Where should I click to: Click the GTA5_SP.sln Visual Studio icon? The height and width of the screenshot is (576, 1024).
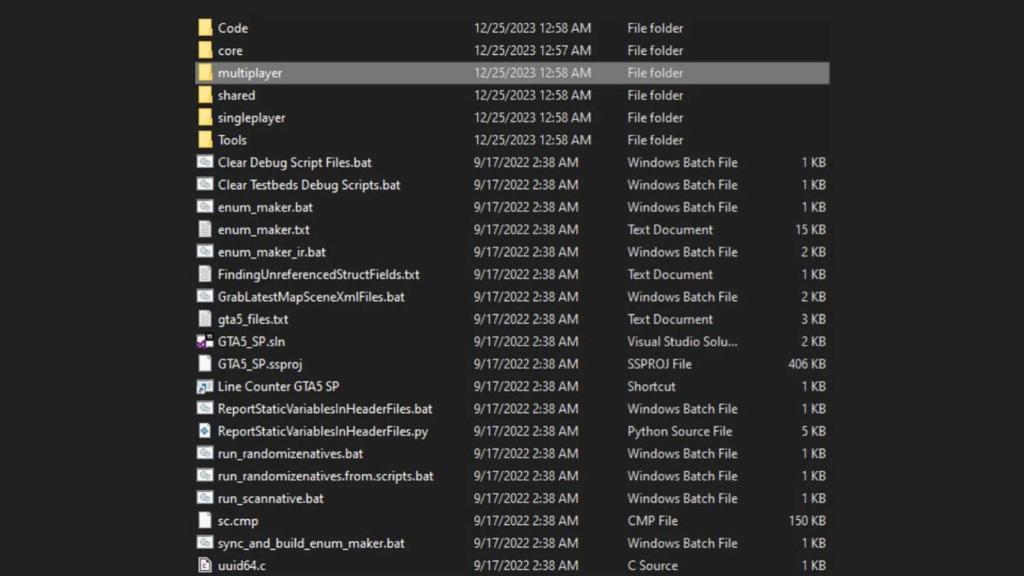[x=205, y=341]
